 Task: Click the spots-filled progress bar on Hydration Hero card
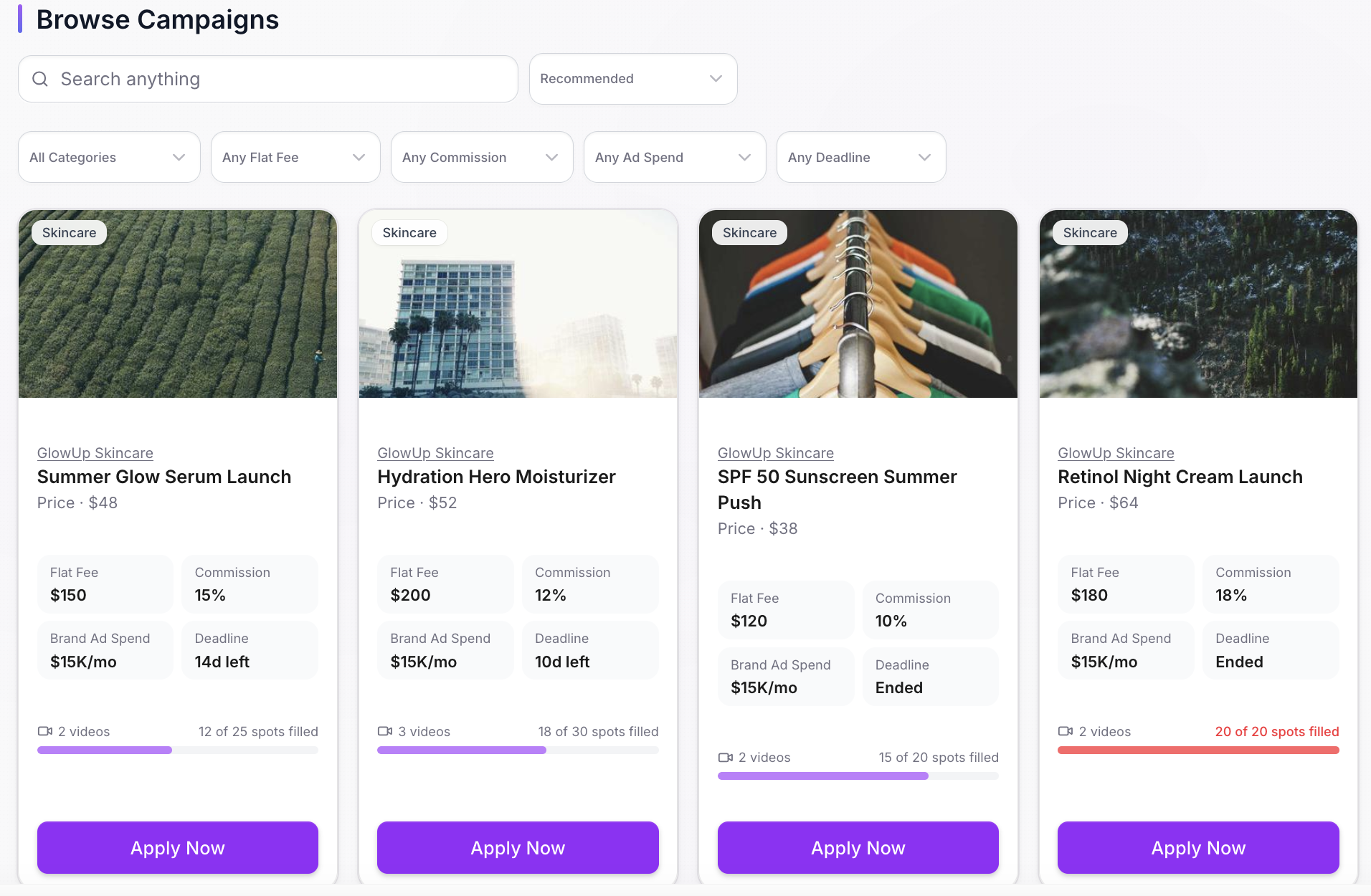(x=518, y=750)
